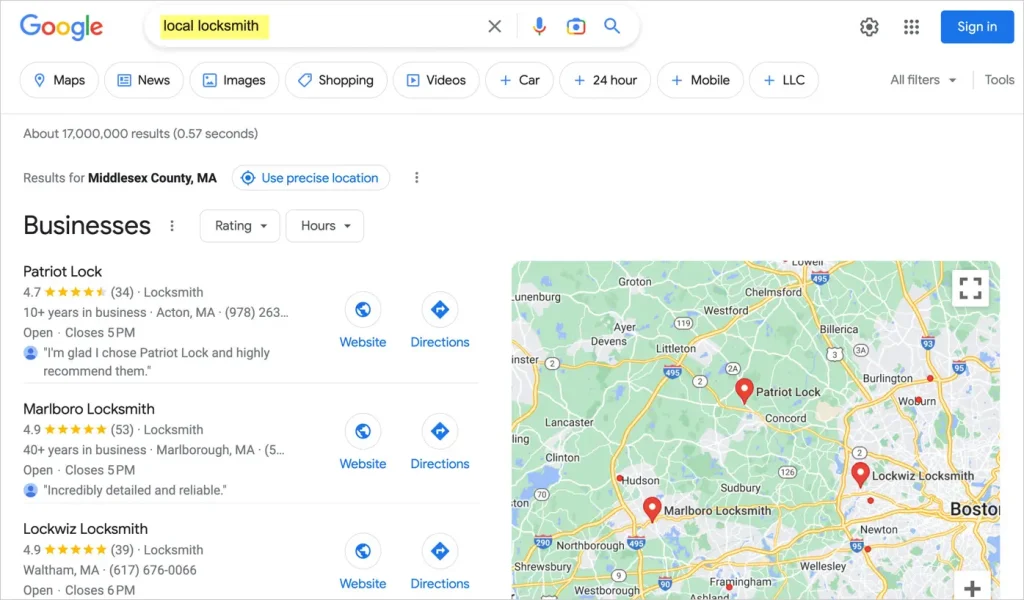This screenshot has width=1024, height=600.
Task: Open the Lockwiz Locksmith listing title
Action: 86,529
